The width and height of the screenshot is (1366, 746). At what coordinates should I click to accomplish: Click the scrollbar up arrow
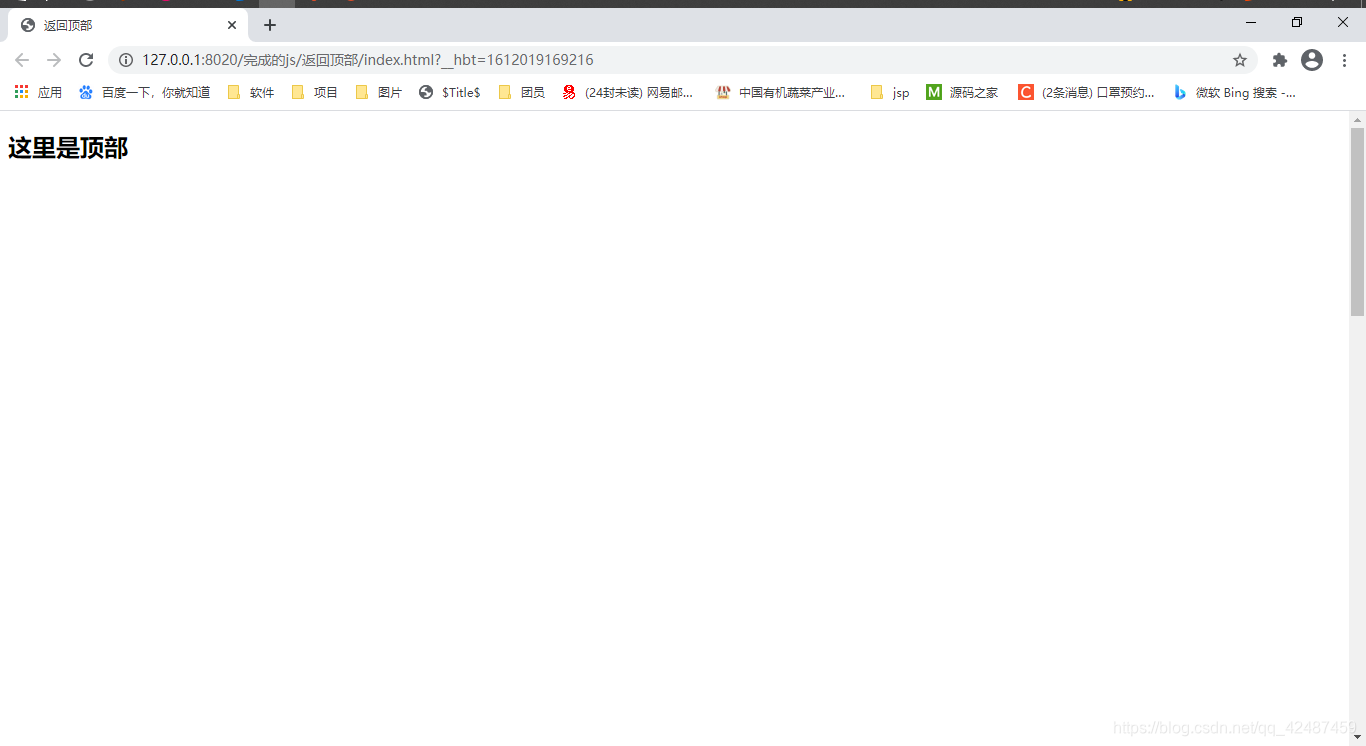[1357, 119]
